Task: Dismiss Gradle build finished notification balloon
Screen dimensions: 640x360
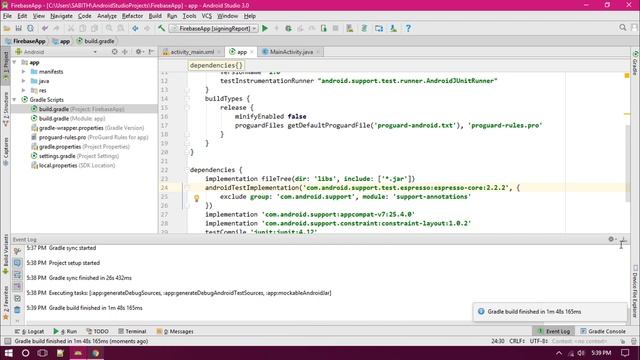Action: pos(550,311)
